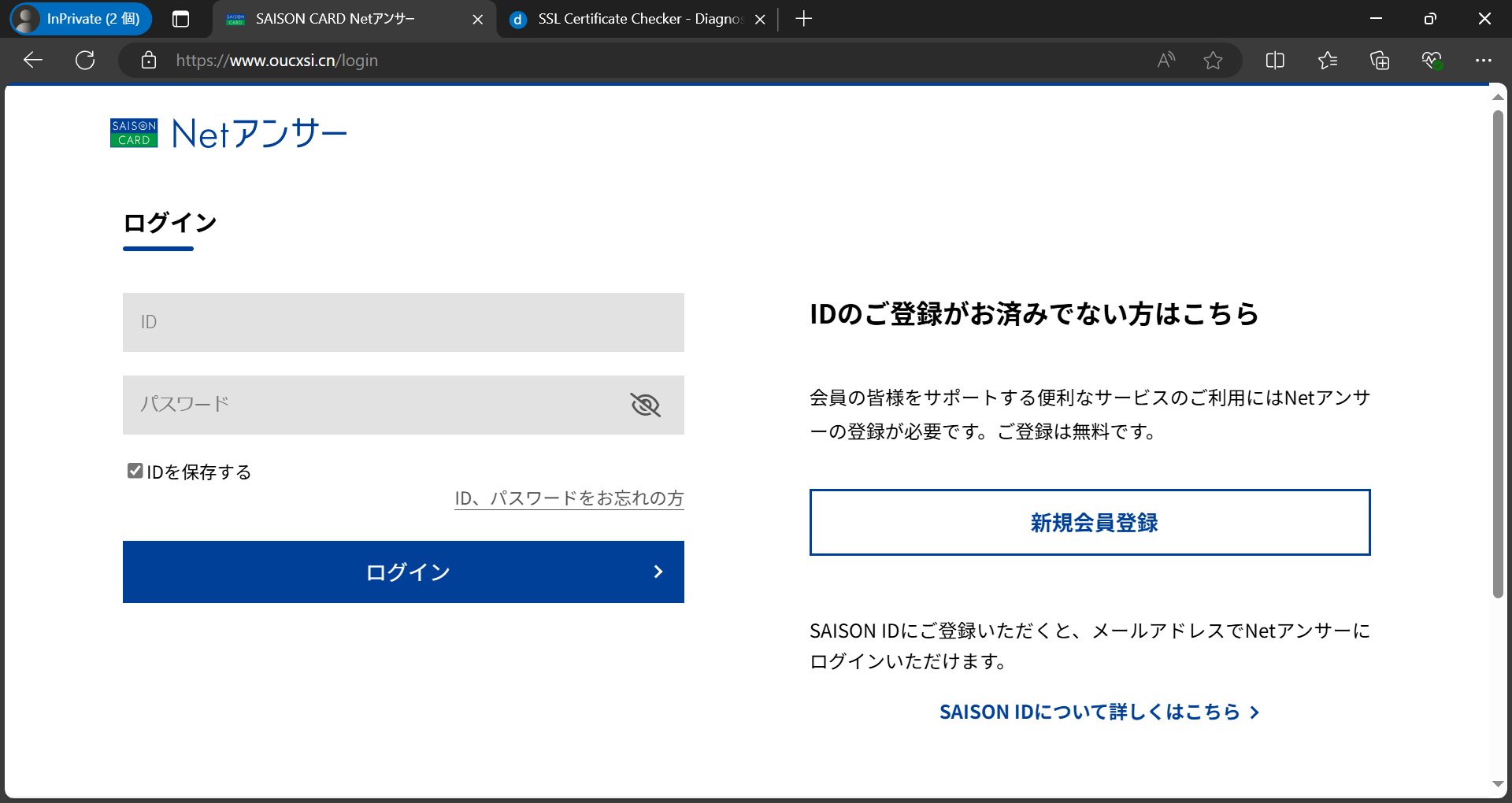
Task: Click the Netアンサー header title
Action: [x=259, y=134]
